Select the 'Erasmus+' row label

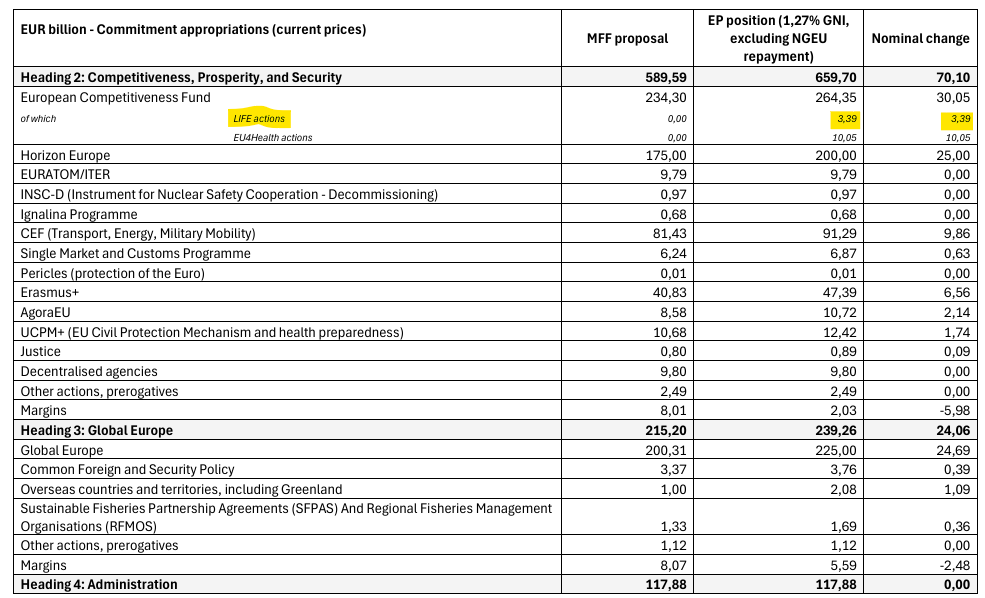point(49,292)
